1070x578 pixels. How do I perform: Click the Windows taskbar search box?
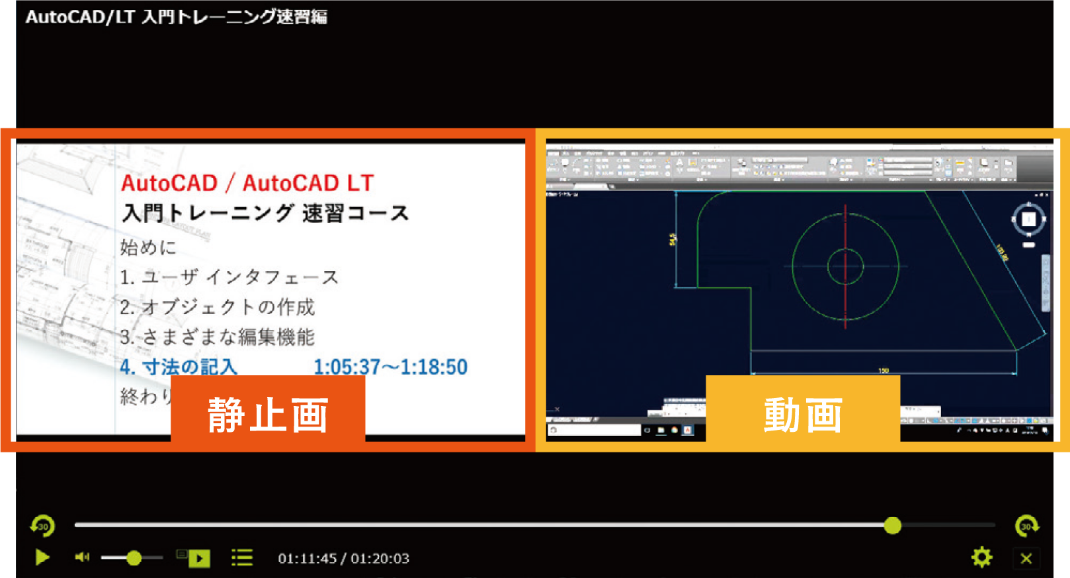pos(594,431)
